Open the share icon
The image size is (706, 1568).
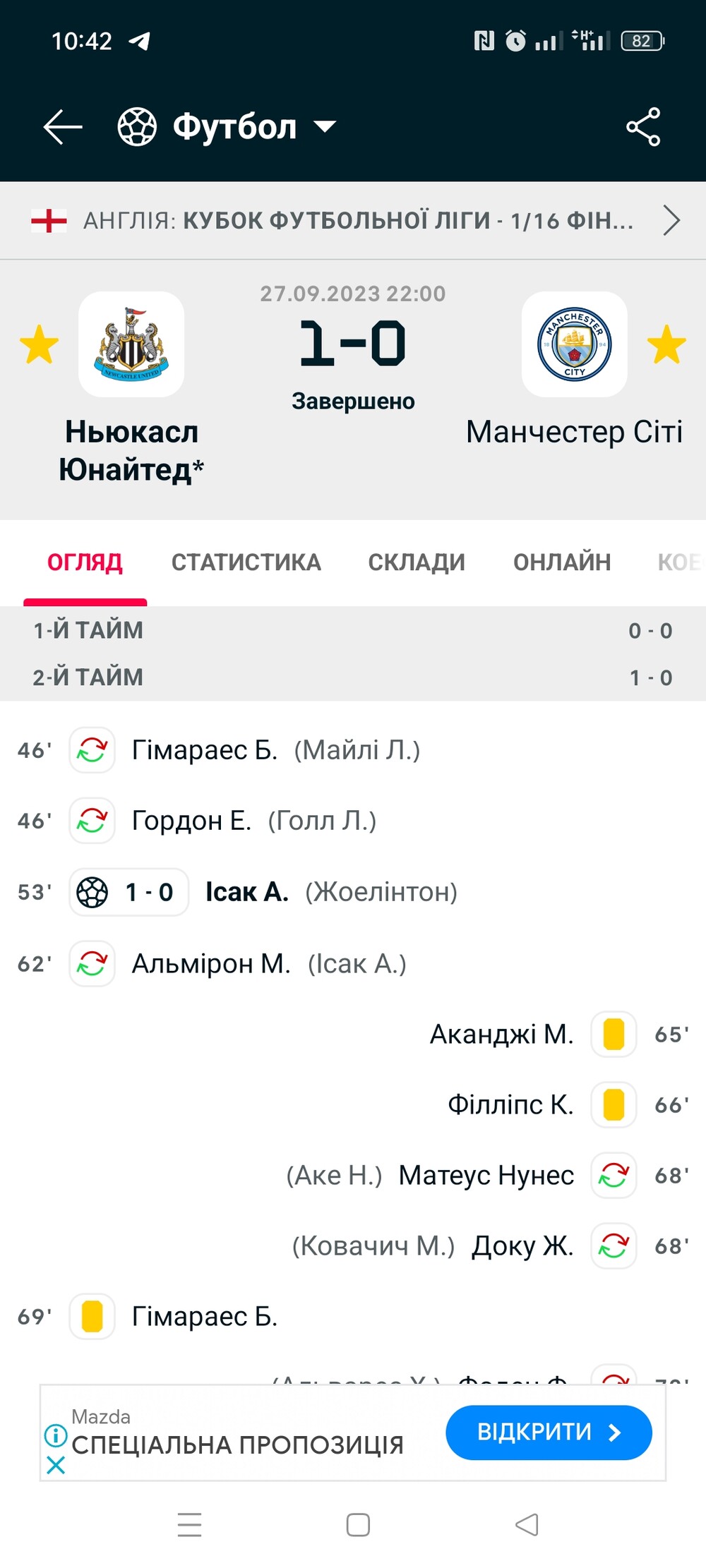click(x=643, y=127)
